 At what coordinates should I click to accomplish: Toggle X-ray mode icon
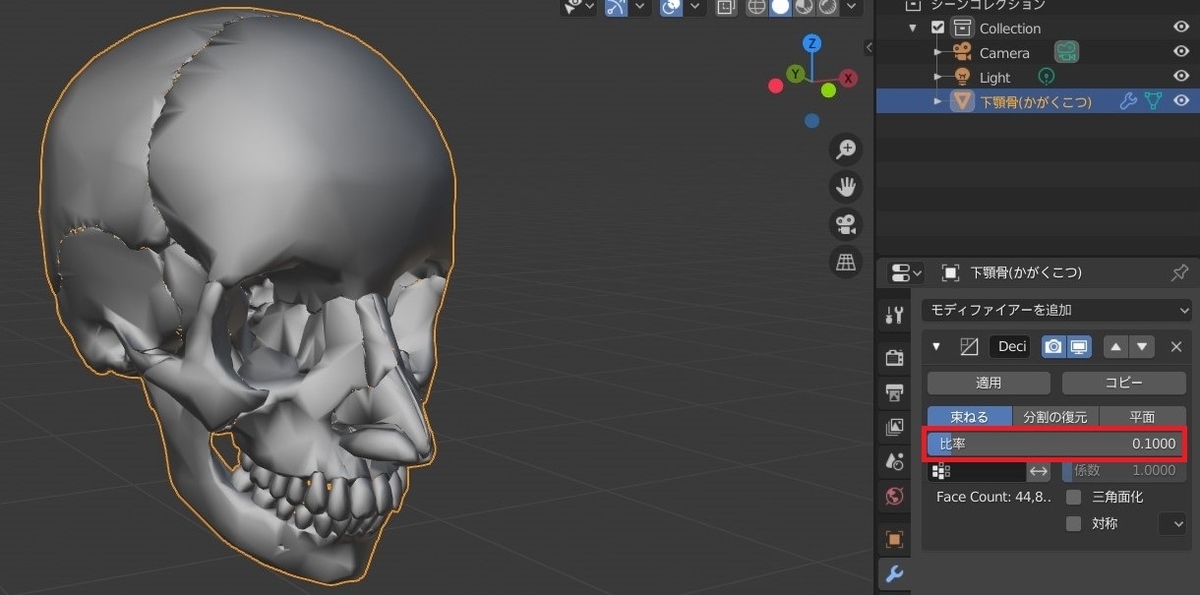[x=727, y=7]
